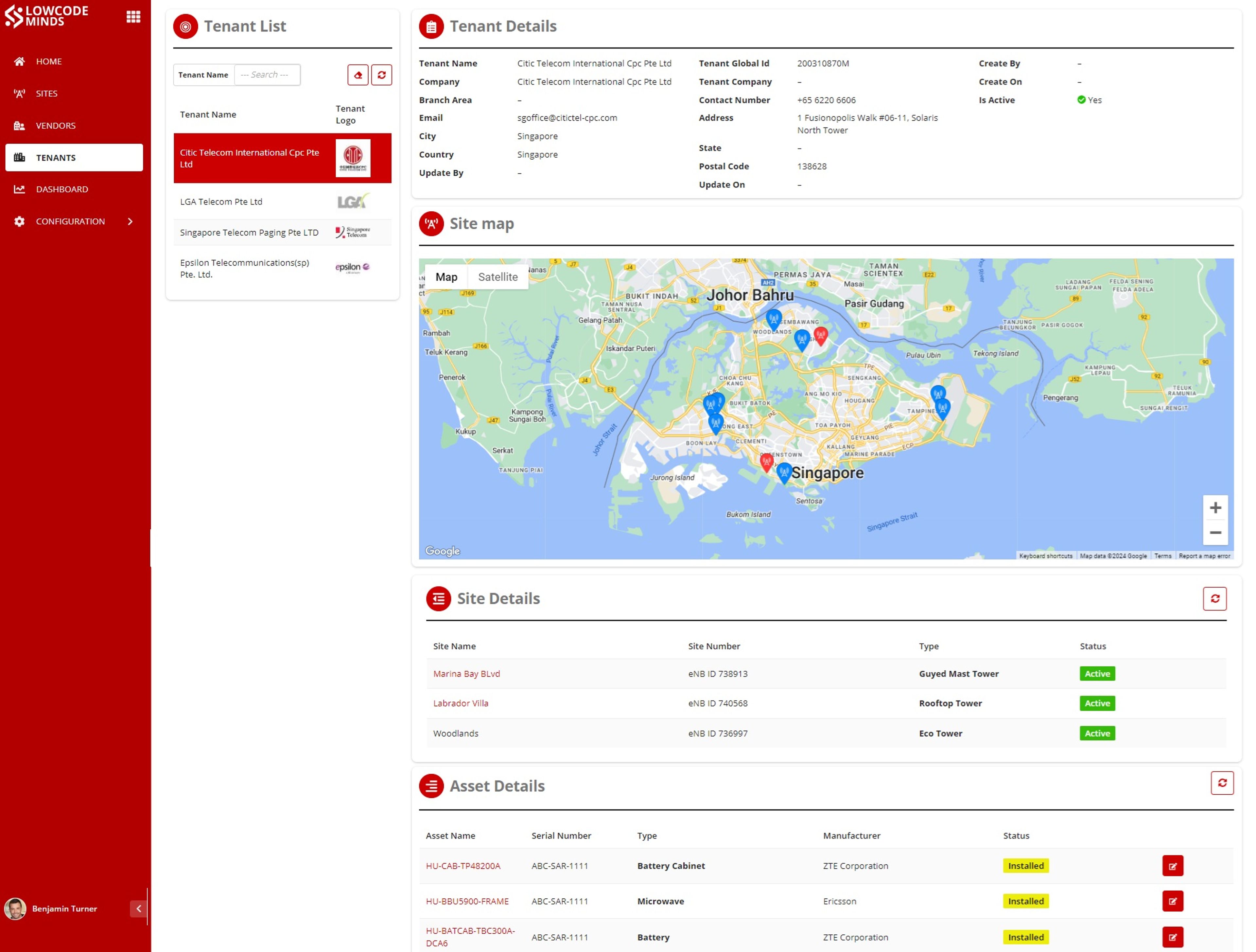Click the Asset Details list icon
The image size is (1256, 952).
[431, 787]
